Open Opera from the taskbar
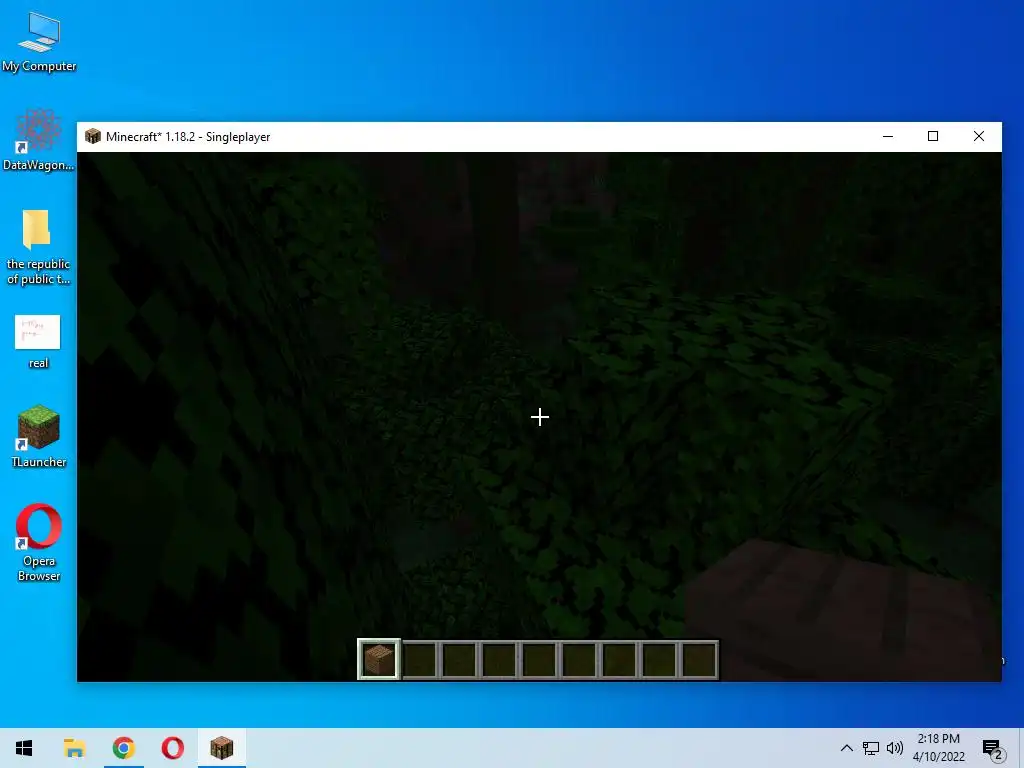 [172, 748]
